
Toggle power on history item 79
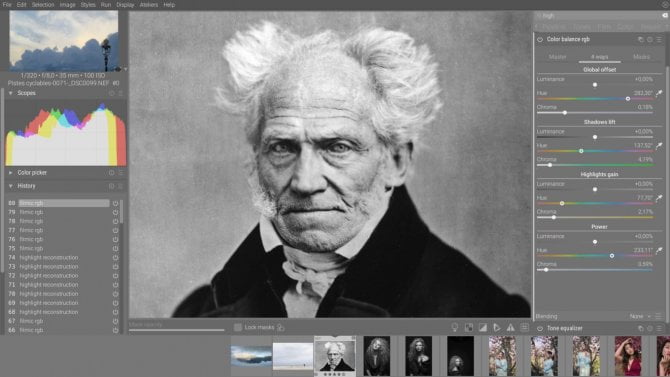[115, 212]
